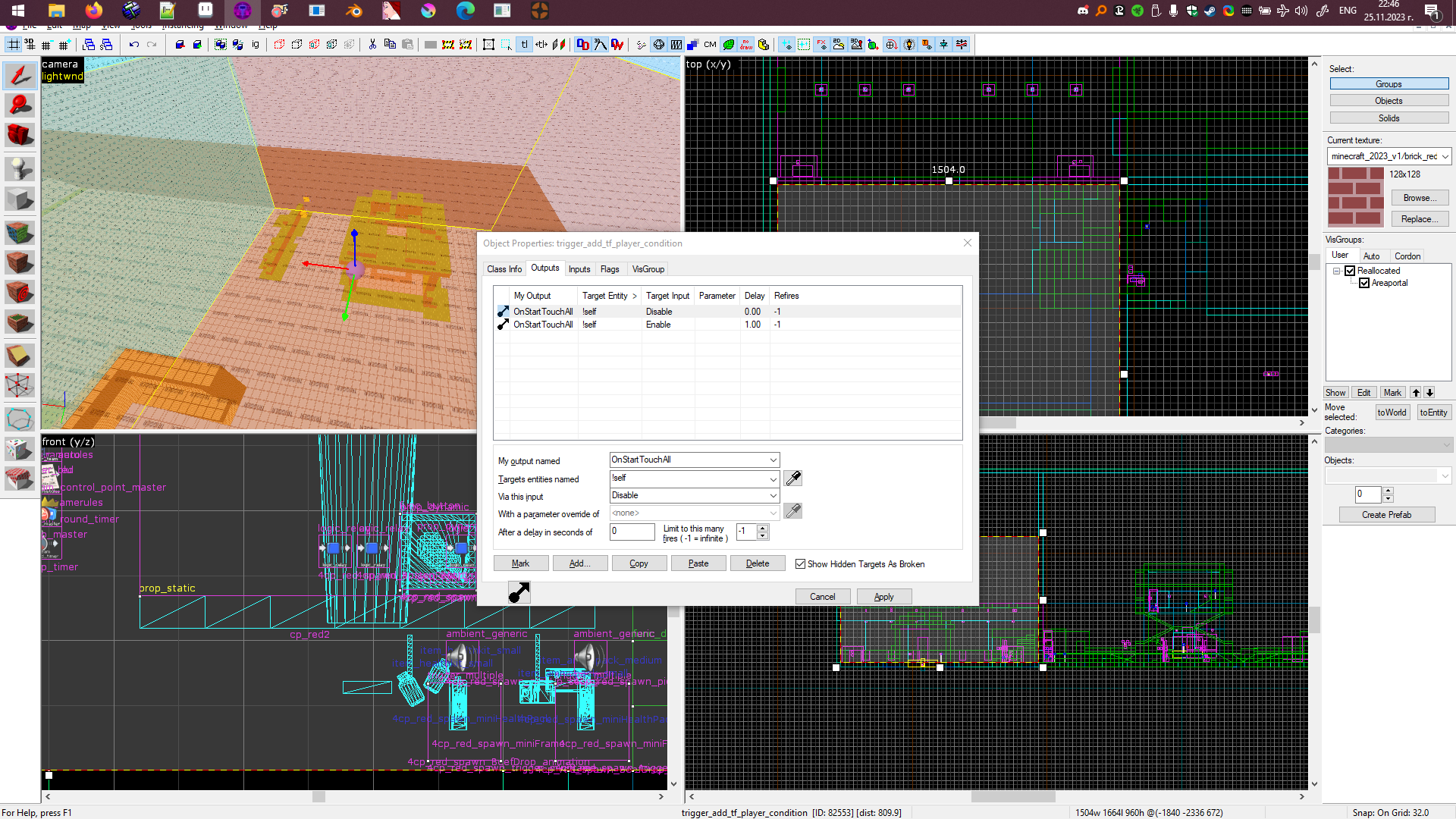Click the Undo arrow in toolbar

pyautogui.click(x=134, y=45)
